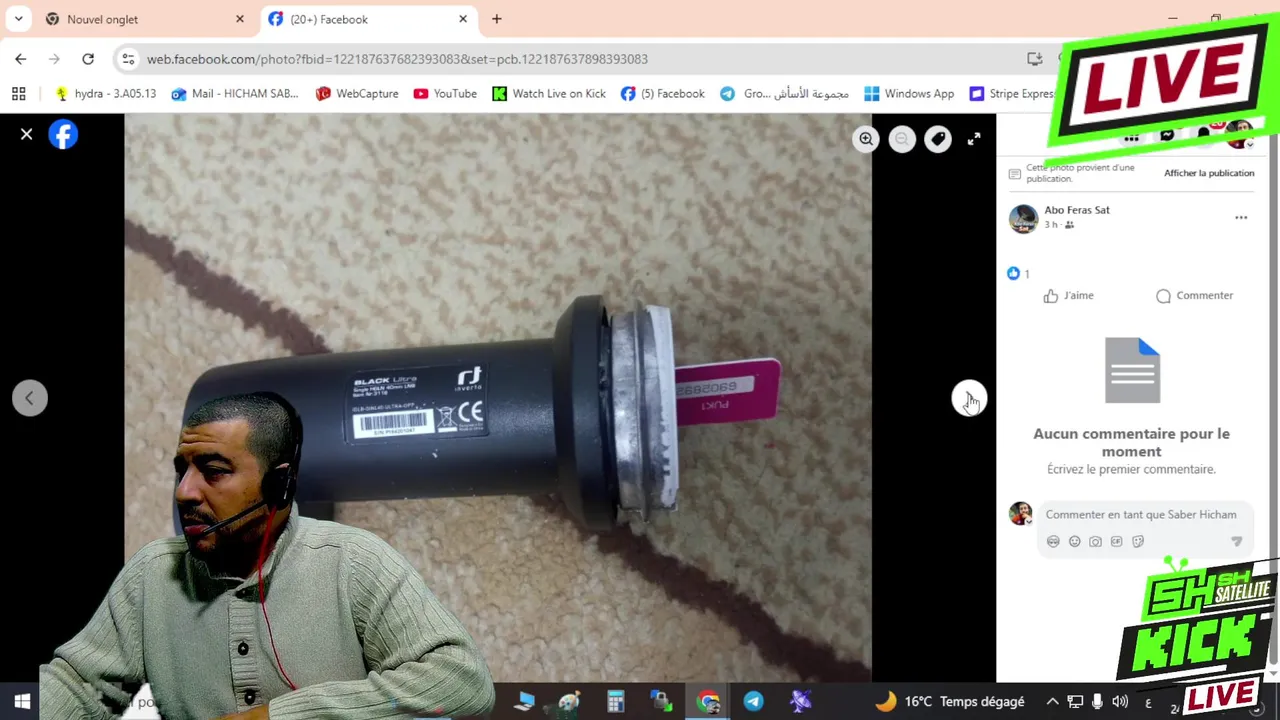Open Watch Live on Kick bookmark

548,94
